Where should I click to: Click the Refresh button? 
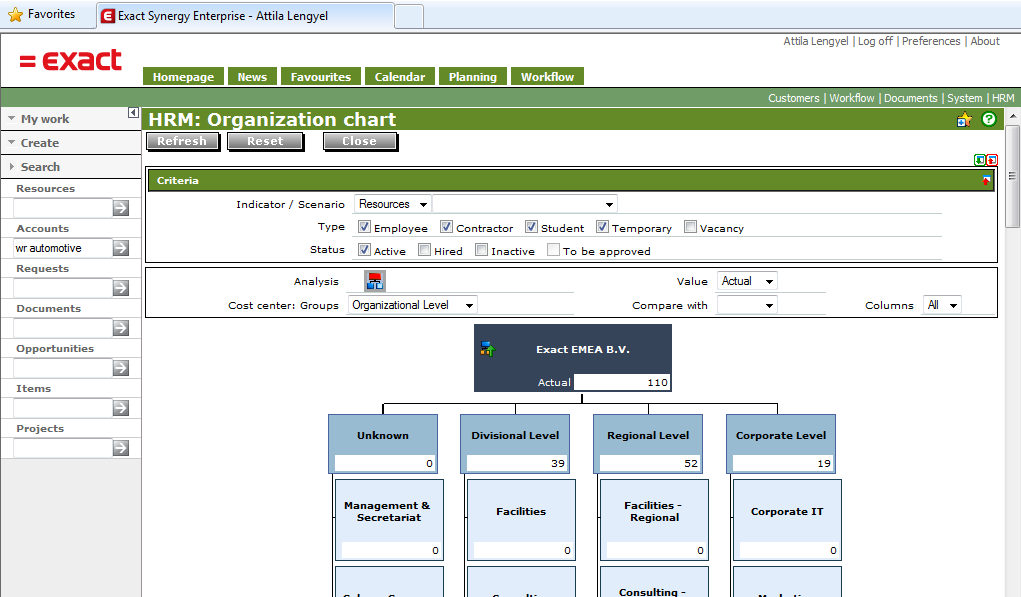point(182,141)
